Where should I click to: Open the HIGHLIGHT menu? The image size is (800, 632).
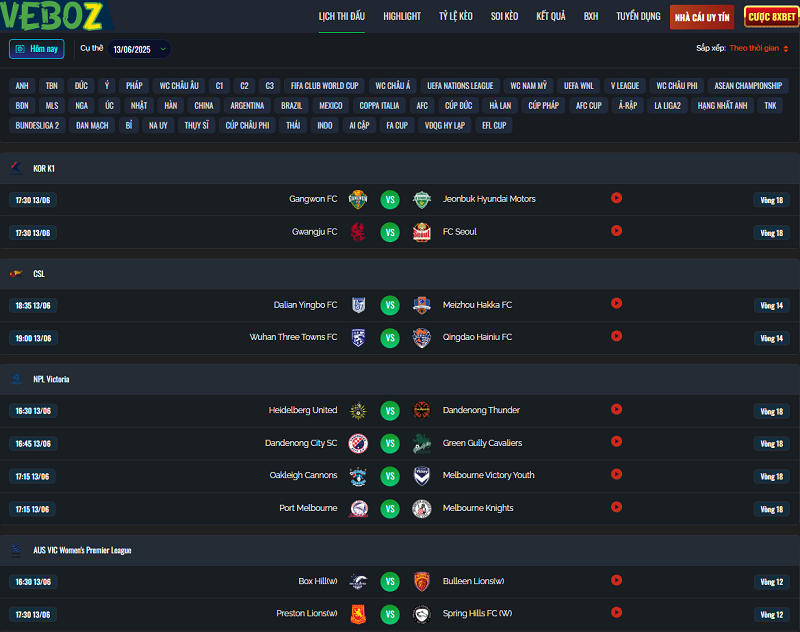(402, 16)
